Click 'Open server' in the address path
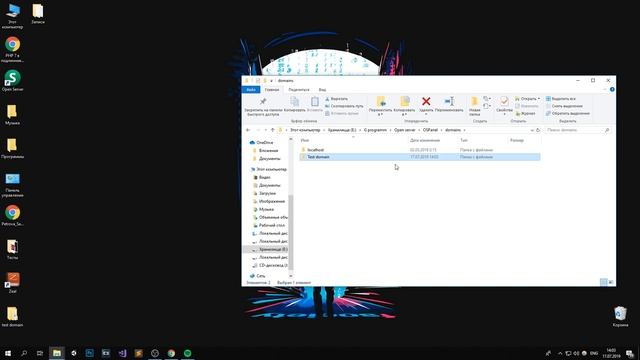Screen dimensions: 640x360 point(404,130)
